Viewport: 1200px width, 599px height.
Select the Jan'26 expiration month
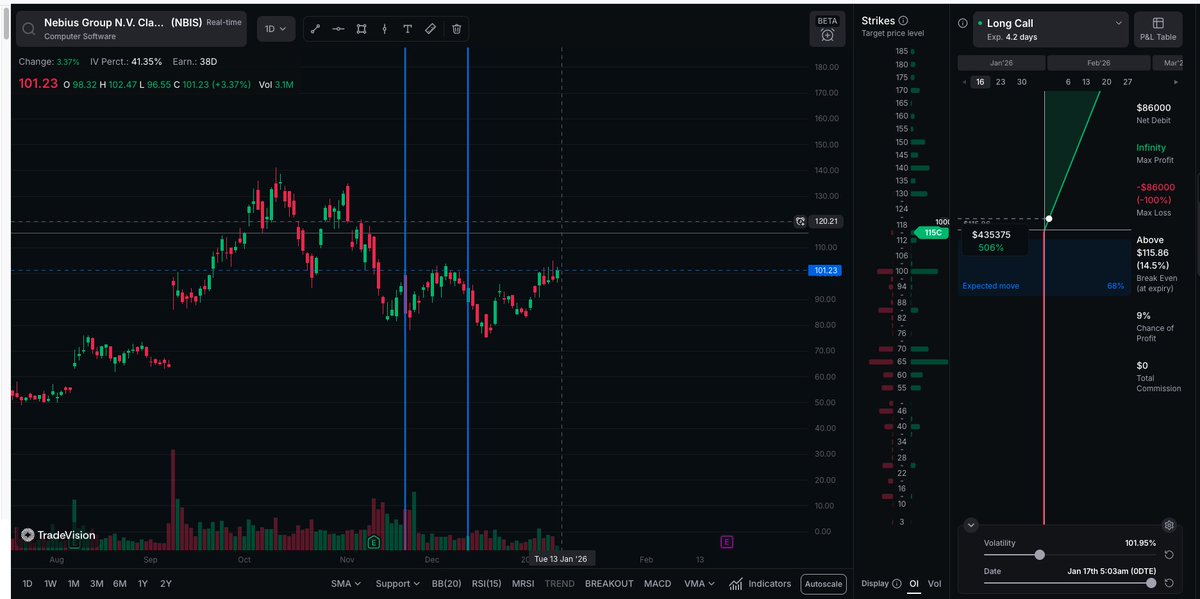[1001, 62]
